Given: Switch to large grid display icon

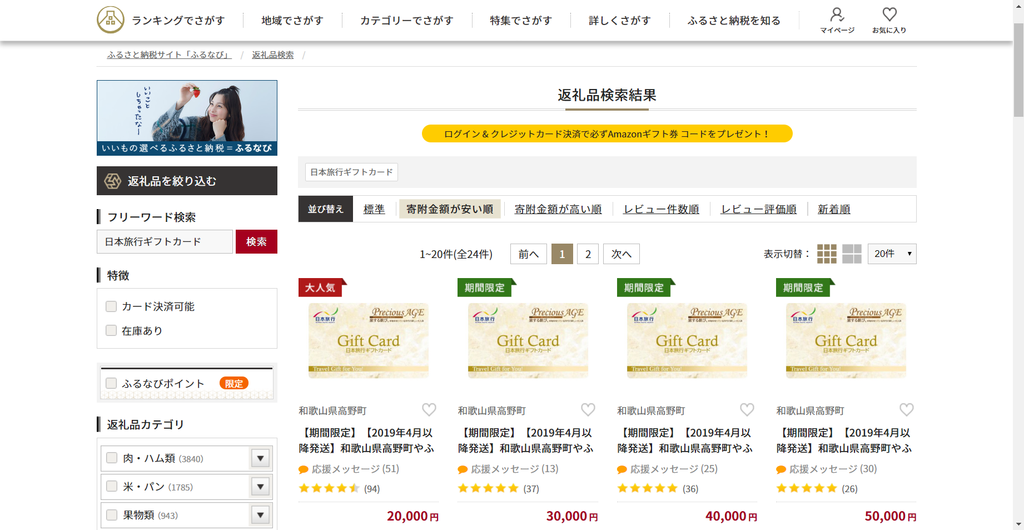Looking at the screenshot, I should click(852, 254).
